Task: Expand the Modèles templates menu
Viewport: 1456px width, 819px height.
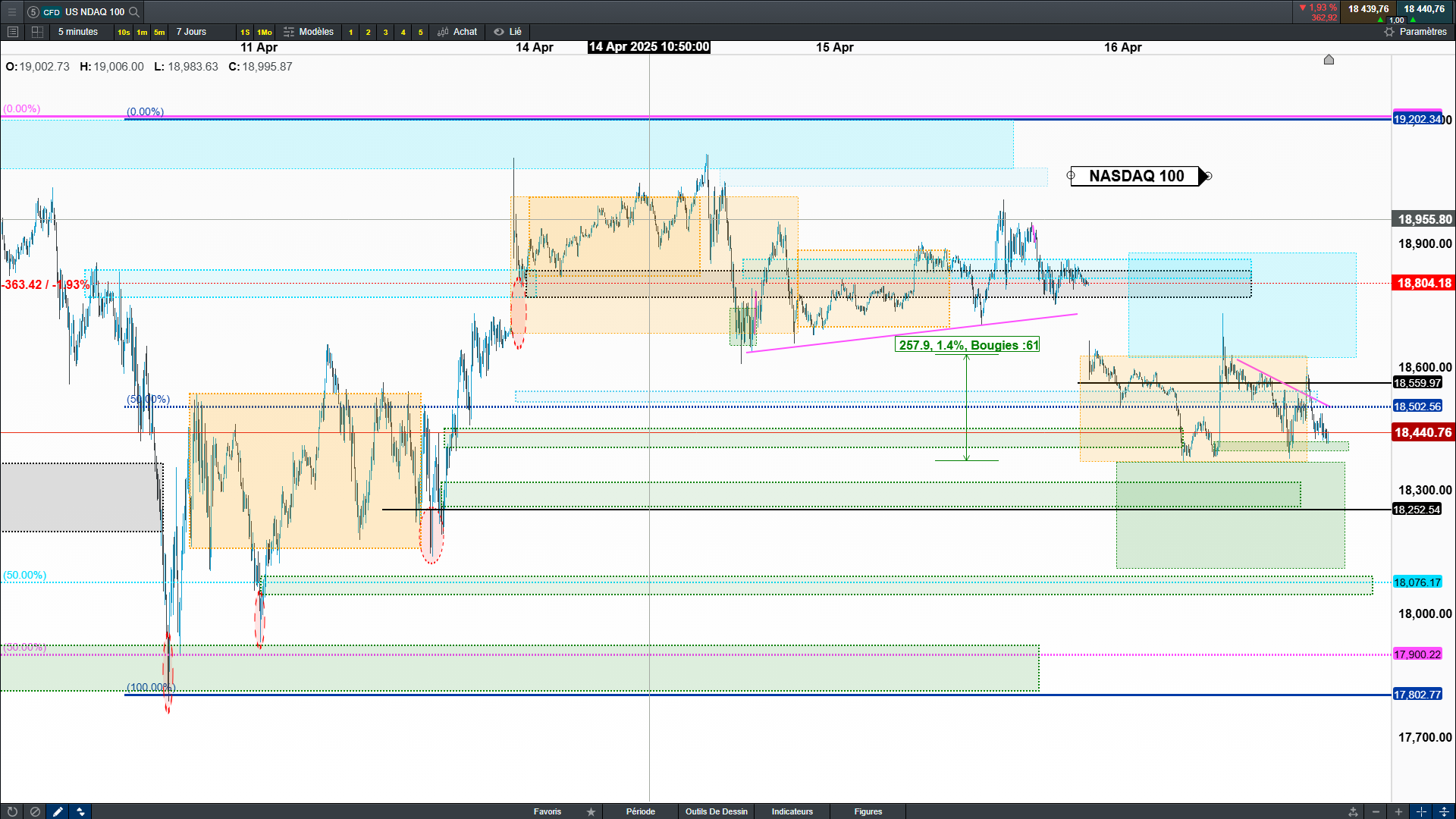Action: (x=309, y=32)
